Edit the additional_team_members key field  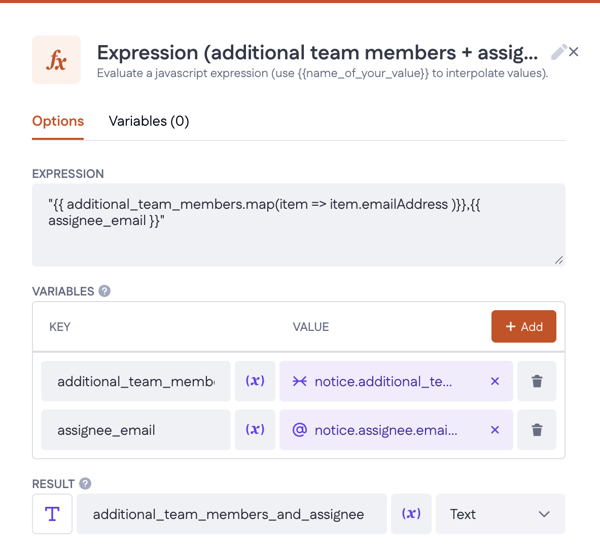[136, 381]
